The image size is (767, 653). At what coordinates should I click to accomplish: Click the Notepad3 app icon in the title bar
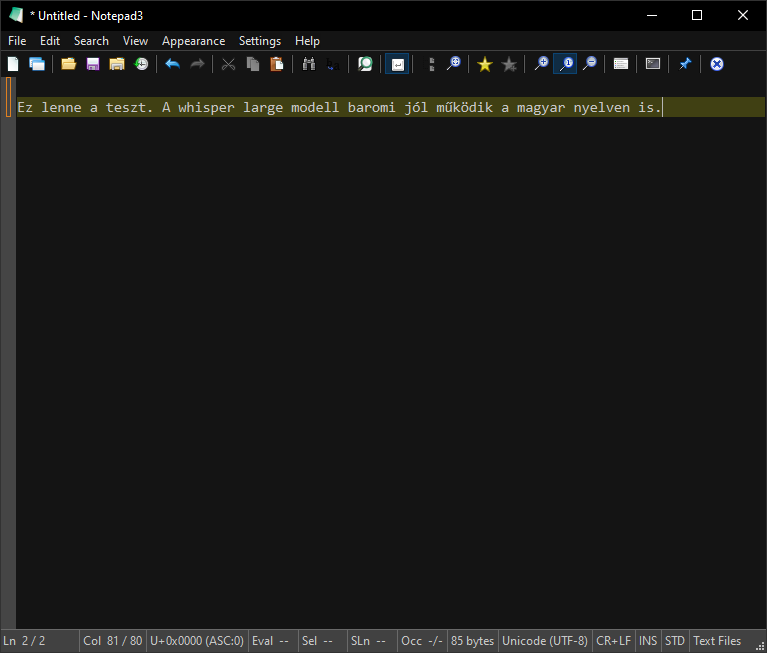[16, 15]
